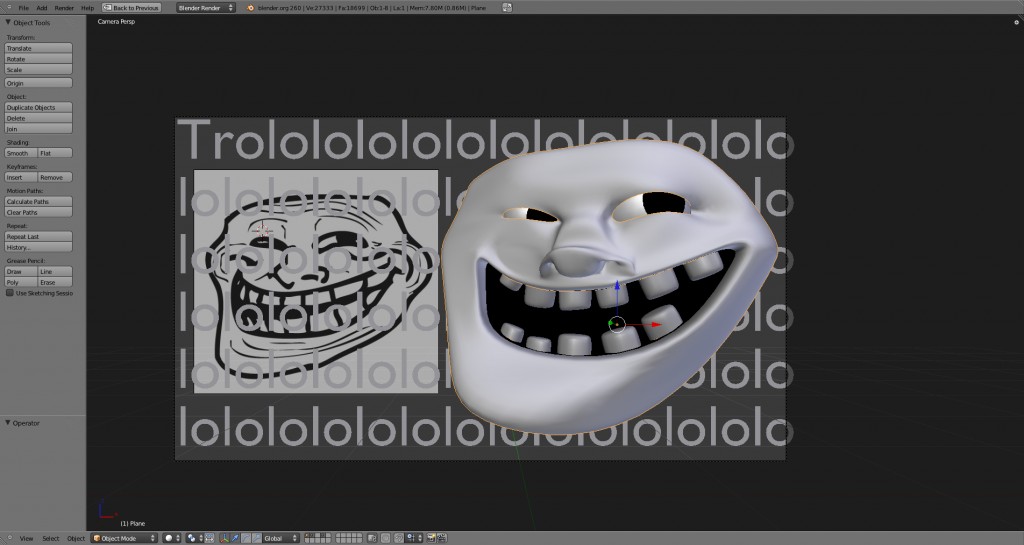Click the Back to Previous screen icon
Screen dimensions: 1024x545
(x=107, y=8)
